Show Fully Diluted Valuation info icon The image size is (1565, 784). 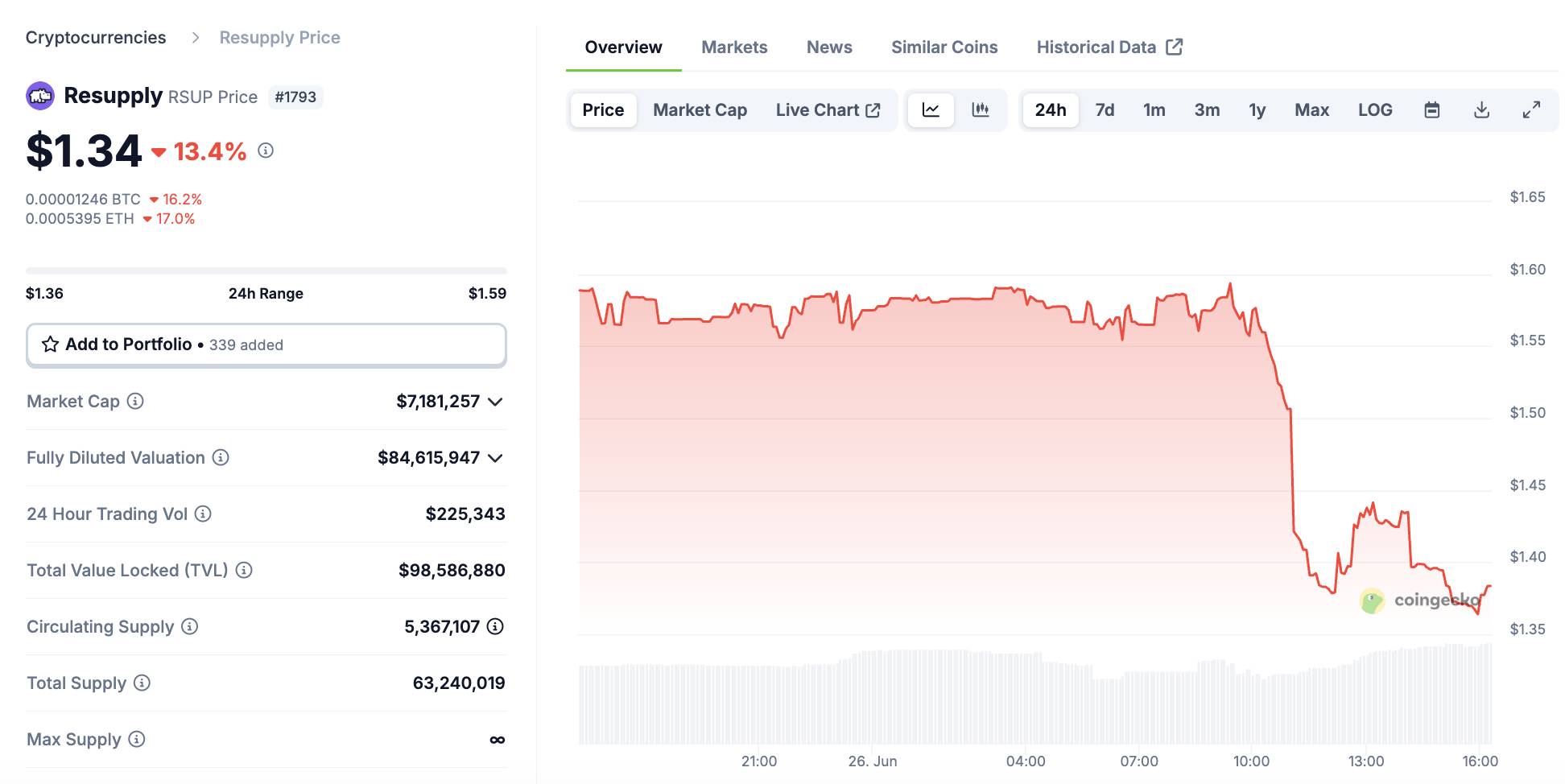[221, 457]
